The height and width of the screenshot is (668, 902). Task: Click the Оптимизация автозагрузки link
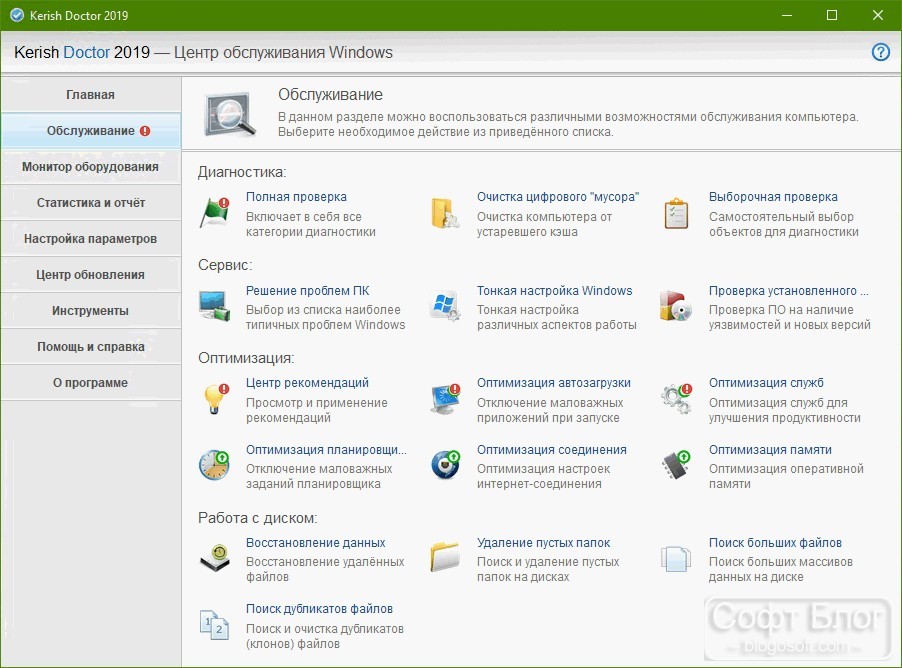553,383
